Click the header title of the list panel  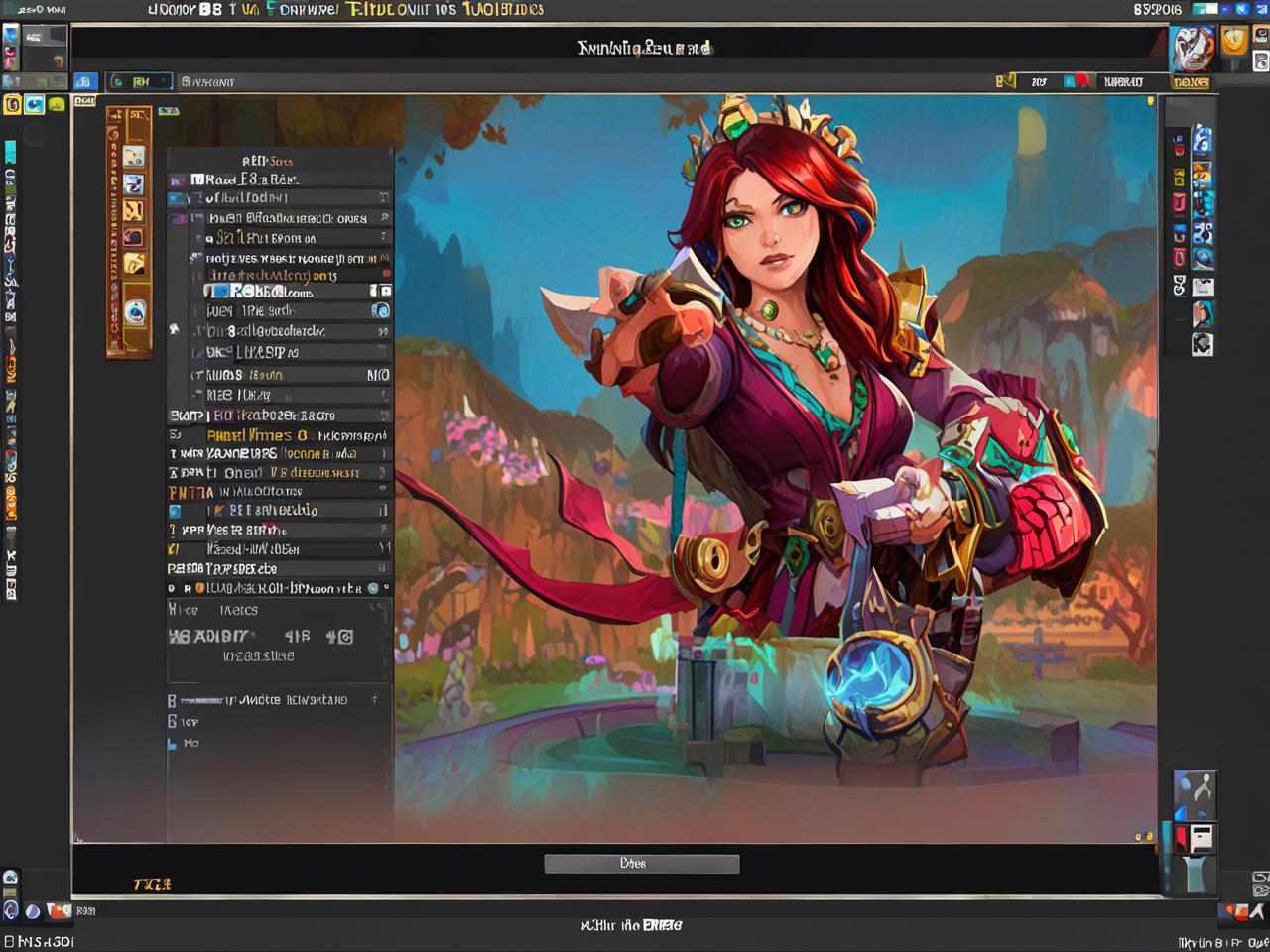[268, 161]
